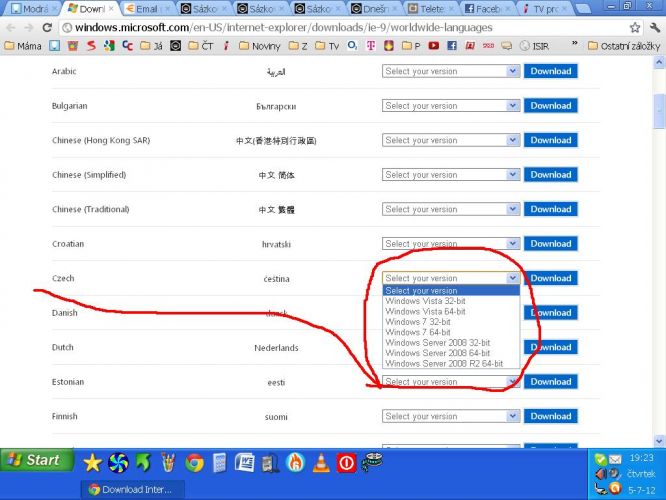Viewport: 666px width, 500px height.
Task: Choose Windows Vista 32-bit in Czech list
Action: click(451, 301)
